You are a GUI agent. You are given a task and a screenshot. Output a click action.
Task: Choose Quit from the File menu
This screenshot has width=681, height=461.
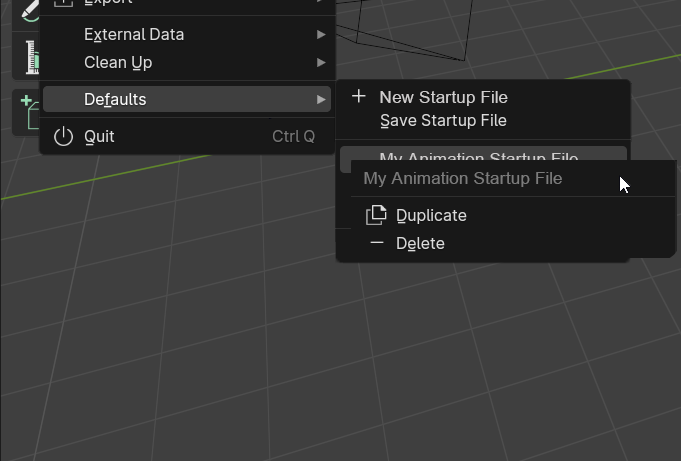(187, 136)
